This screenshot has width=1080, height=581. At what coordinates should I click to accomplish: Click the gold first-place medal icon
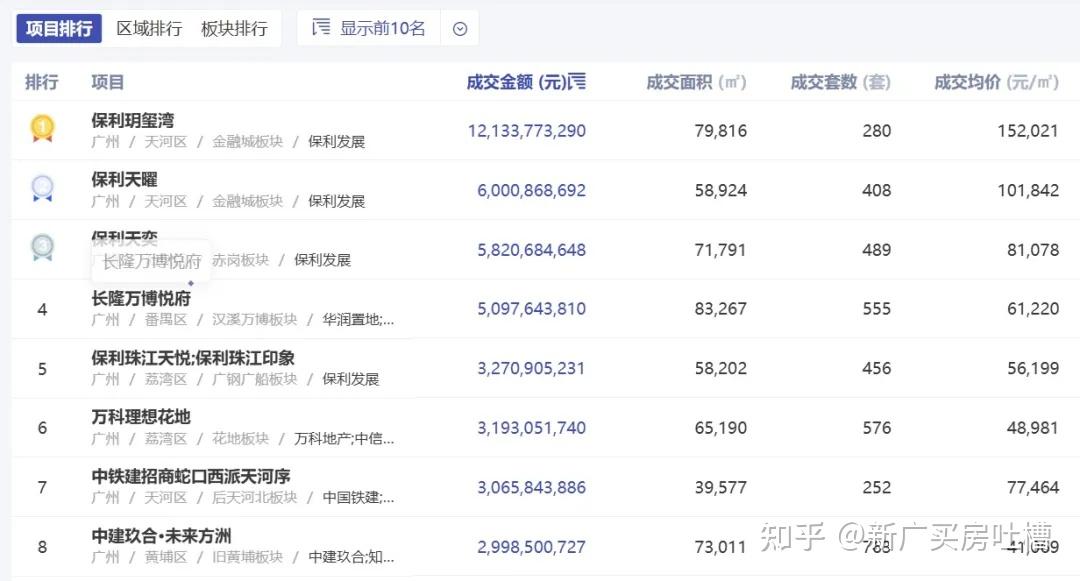(x=42, y=129)
